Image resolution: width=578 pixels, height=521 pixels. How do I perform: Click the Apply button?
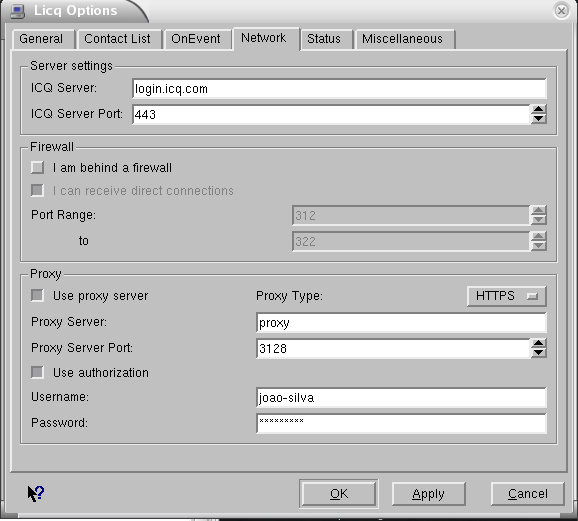click(x=428, y=494)
